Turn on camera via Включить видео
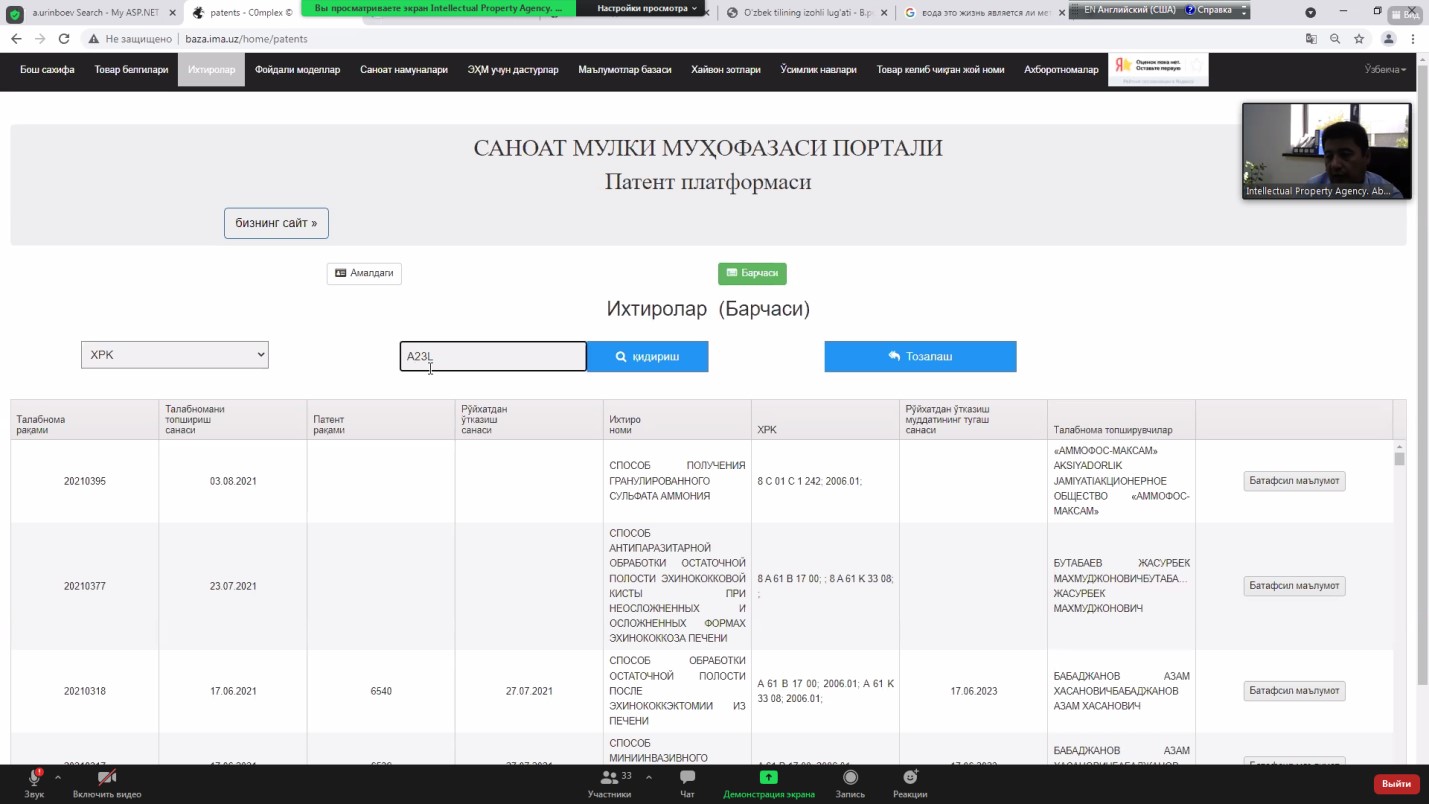The image size is (1429, 804). click(107, 778)
